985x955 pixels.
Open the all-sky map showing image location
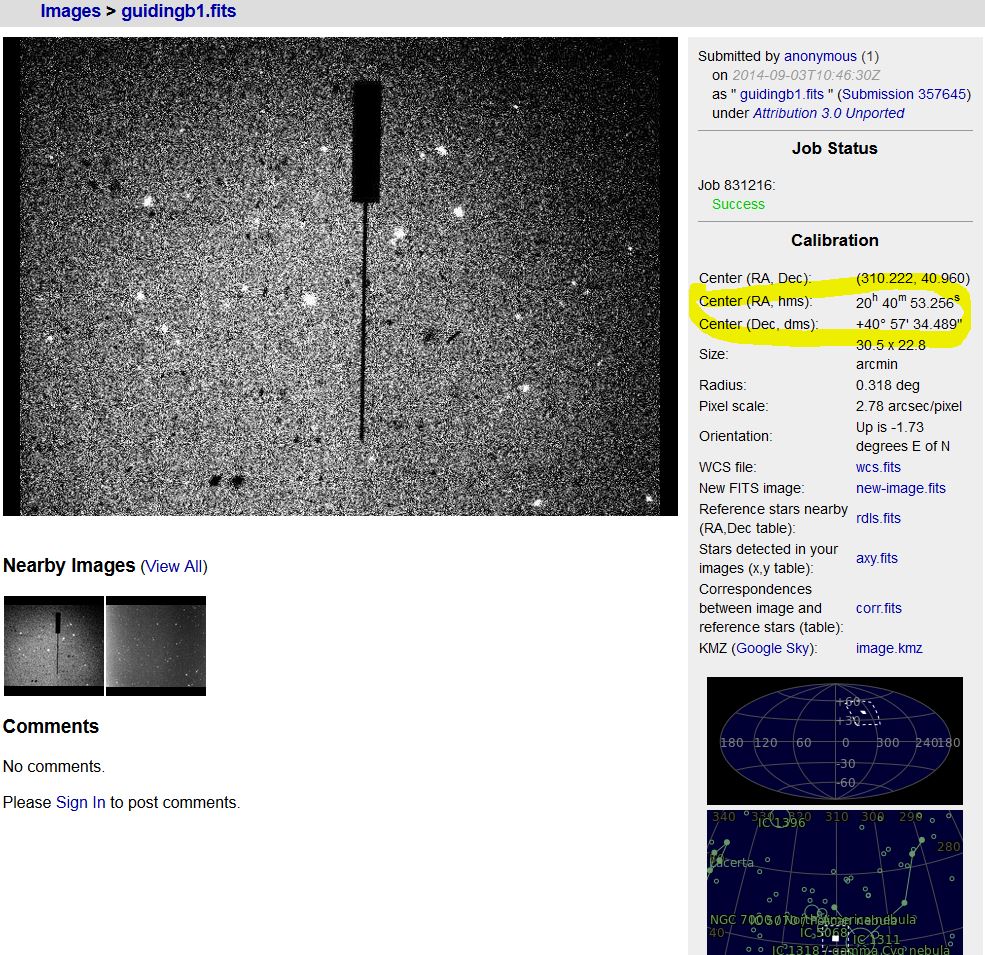click(x=834, y=740)
